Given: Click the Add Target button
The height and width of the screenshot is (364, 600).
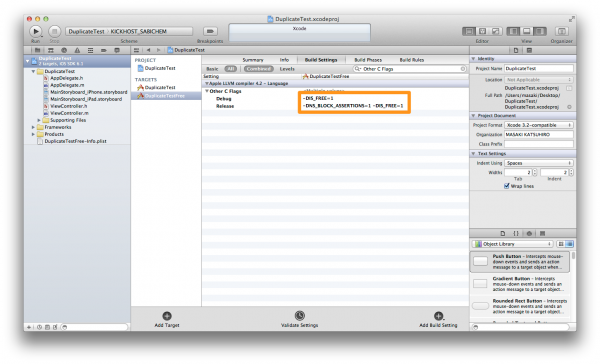Looking at the screenshot, I should point(167,320).
